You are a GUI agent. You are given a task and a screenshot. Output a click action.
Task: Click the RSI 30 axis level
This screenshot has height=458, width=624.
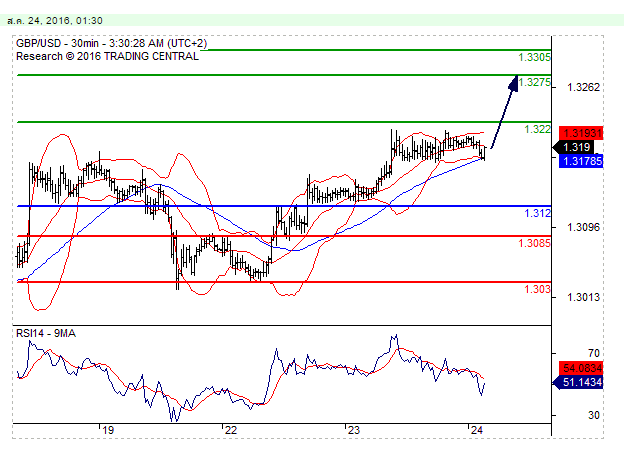(x=594, y=415)
